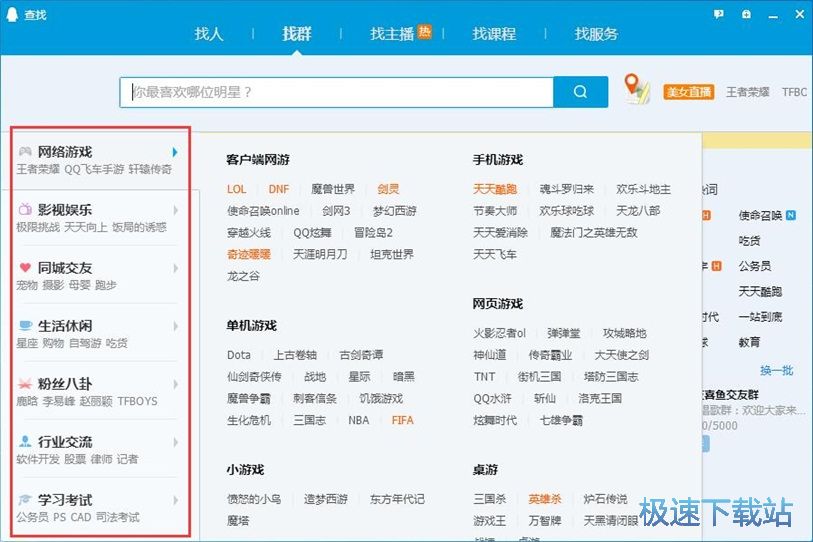The image size is (813, 542).
Task: Expand the 影视娱乐 category arrow
Action: click(x=175, y=210)
